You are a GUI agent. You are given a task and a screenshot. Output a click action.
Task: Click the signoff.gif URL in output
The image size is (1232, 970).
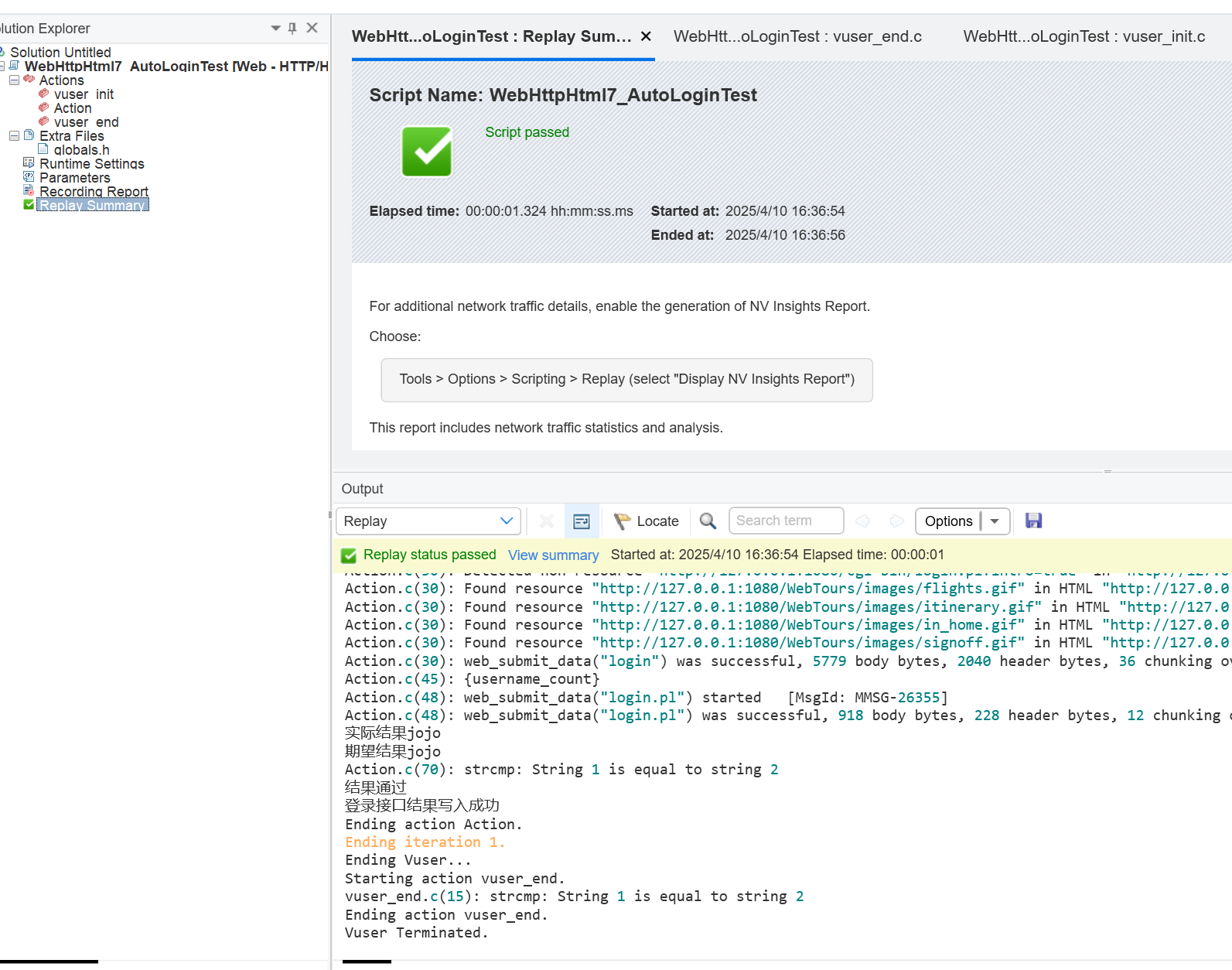[x=808, y=643]
